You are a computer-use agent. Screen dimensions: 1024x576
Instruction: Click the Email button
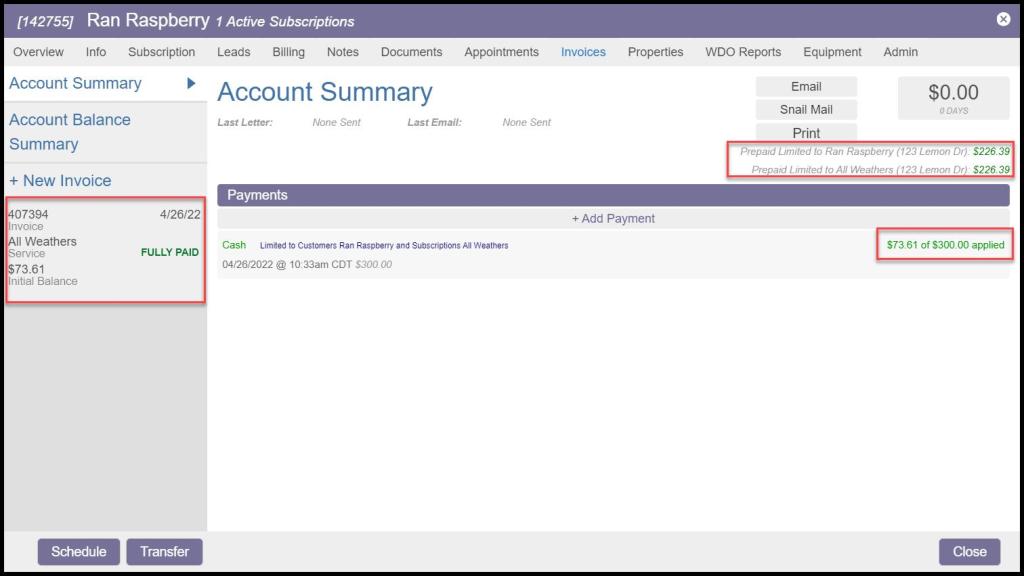pos(806,87)
